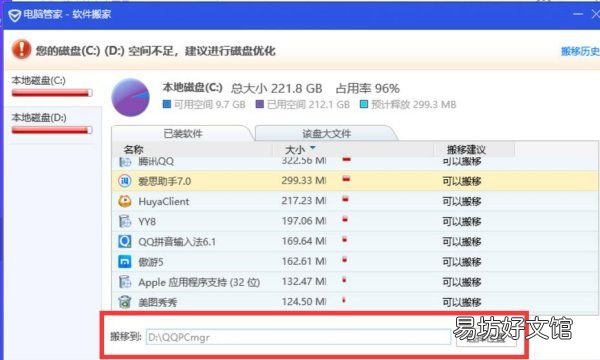
Task: Click the 名称 column header
Action: pyautogui.click(x=133, y=150)
